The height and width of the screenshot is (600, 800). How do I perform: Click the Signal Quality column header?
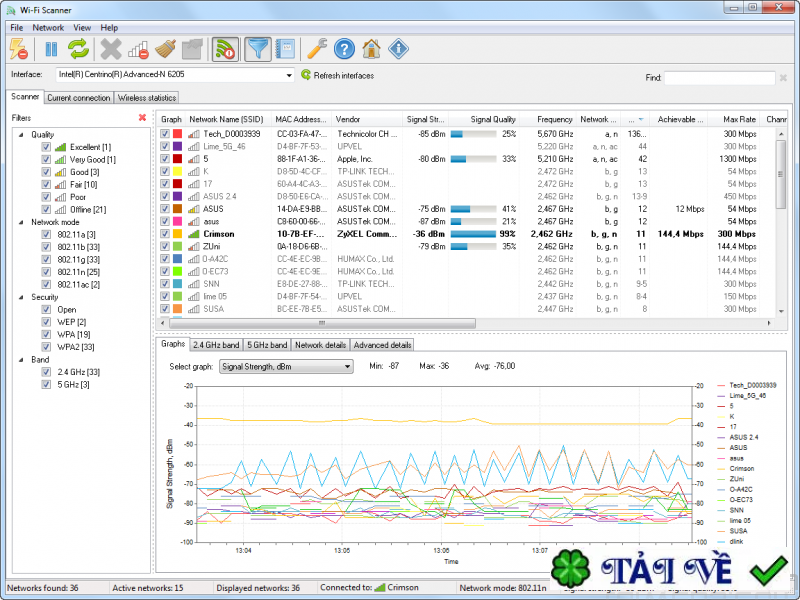coord(493,119)
